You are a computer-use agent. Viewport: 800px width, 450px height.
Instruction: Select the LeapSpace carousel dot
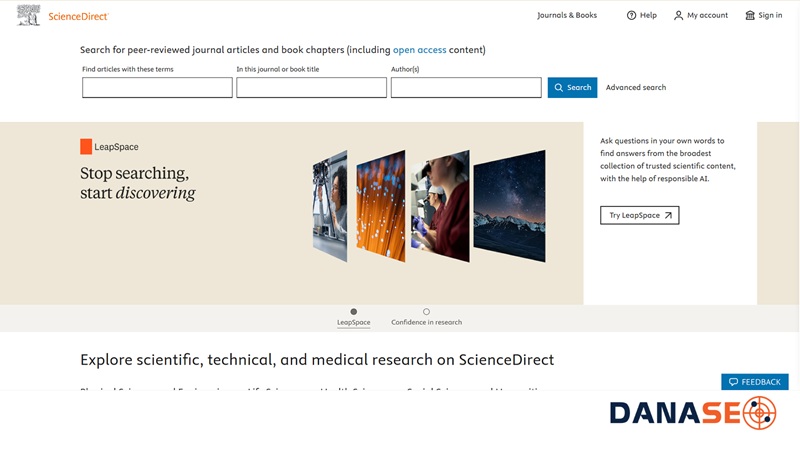pyautogui.click(x=354, y=311)
